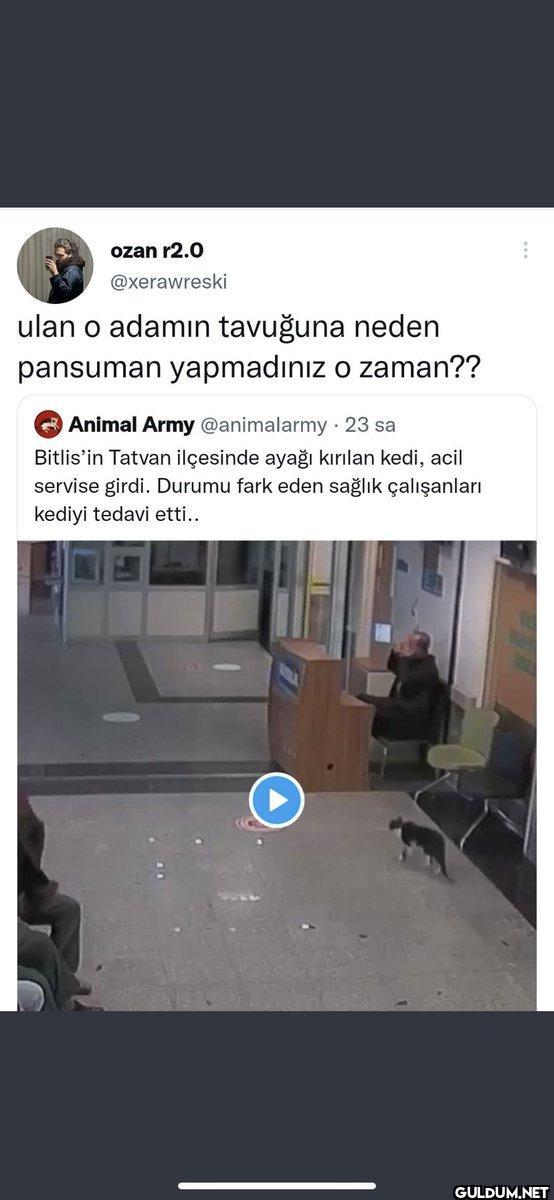This screenshot has width=554, height=1200.
Task: Tap the home indicator bar at bottom
Action: (277, 1186)
